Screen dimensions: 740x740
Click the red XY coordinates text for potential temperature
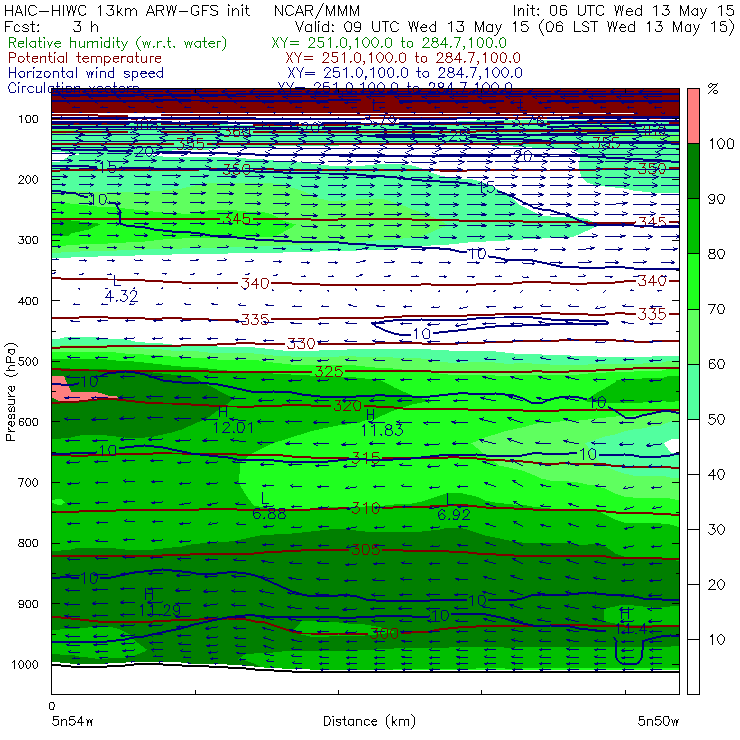point(403,58)
